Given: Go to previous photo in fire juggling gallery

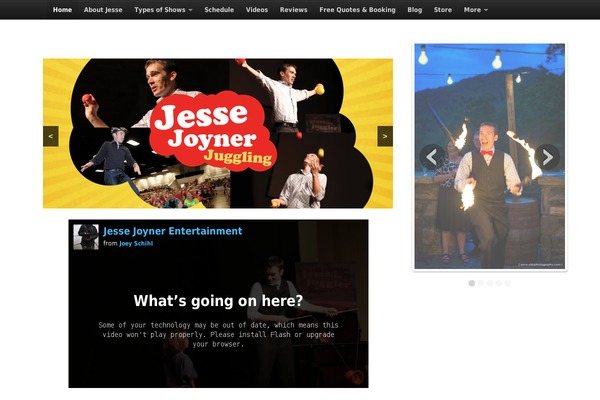Looking at the screenshot, I should pos(432,157).
